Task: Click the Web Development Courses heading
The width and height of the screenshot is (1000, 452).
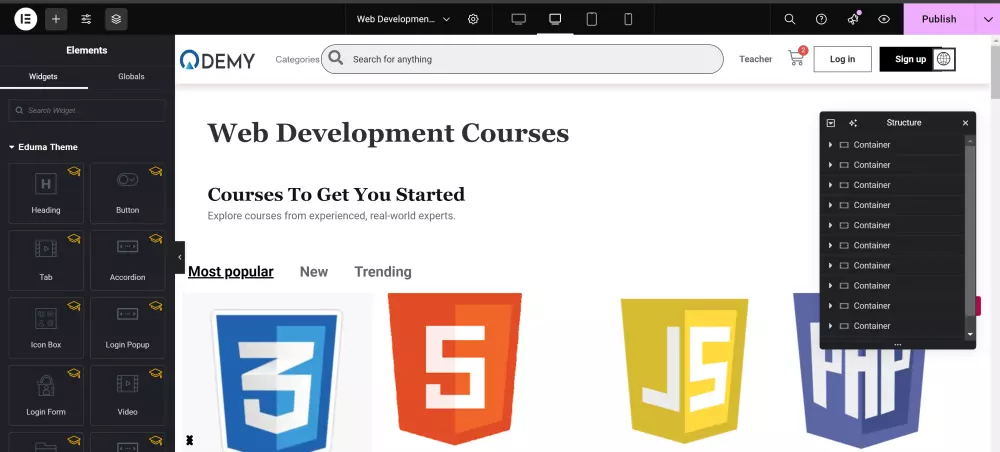Action: [388, 133]
